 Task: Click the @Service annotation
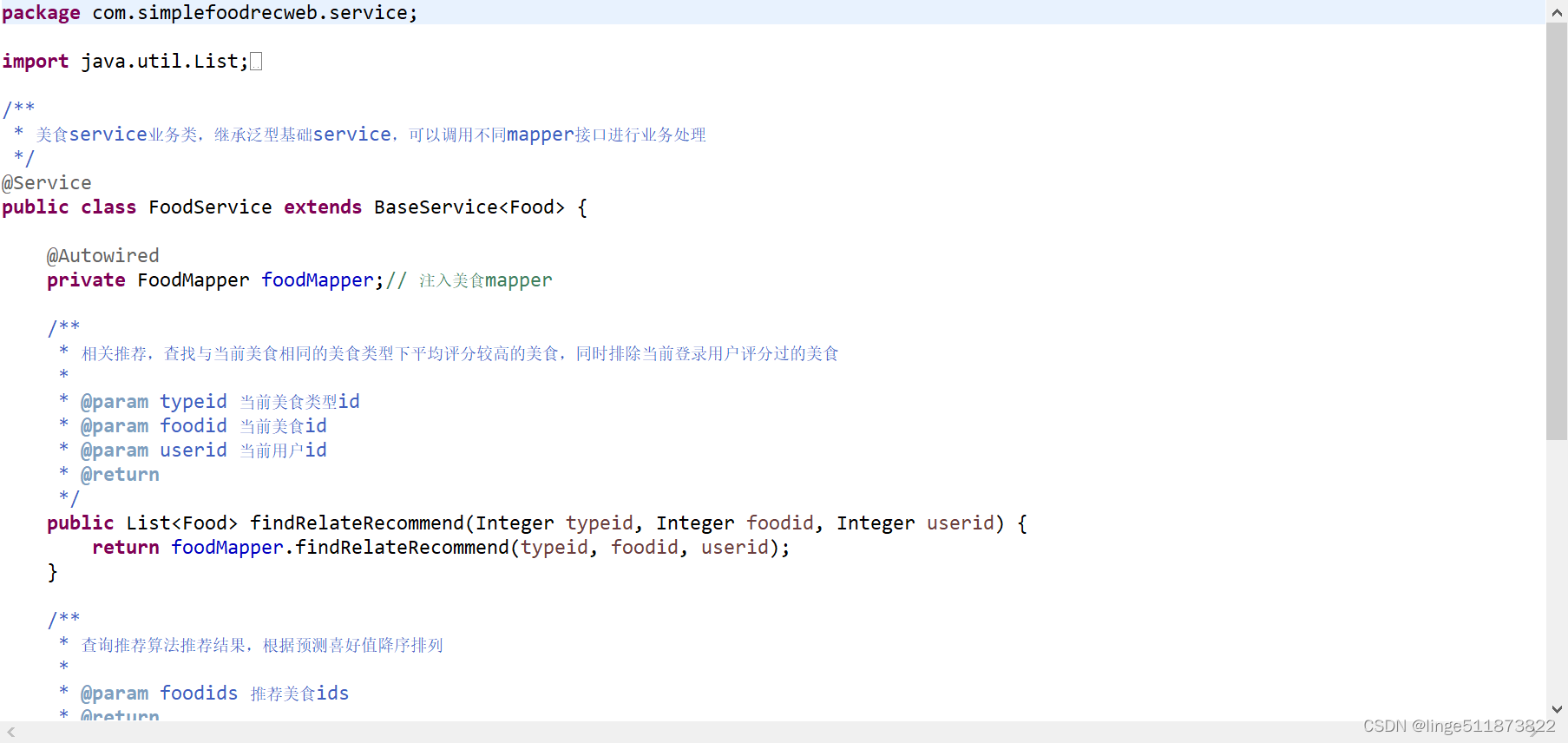point(47,183)
